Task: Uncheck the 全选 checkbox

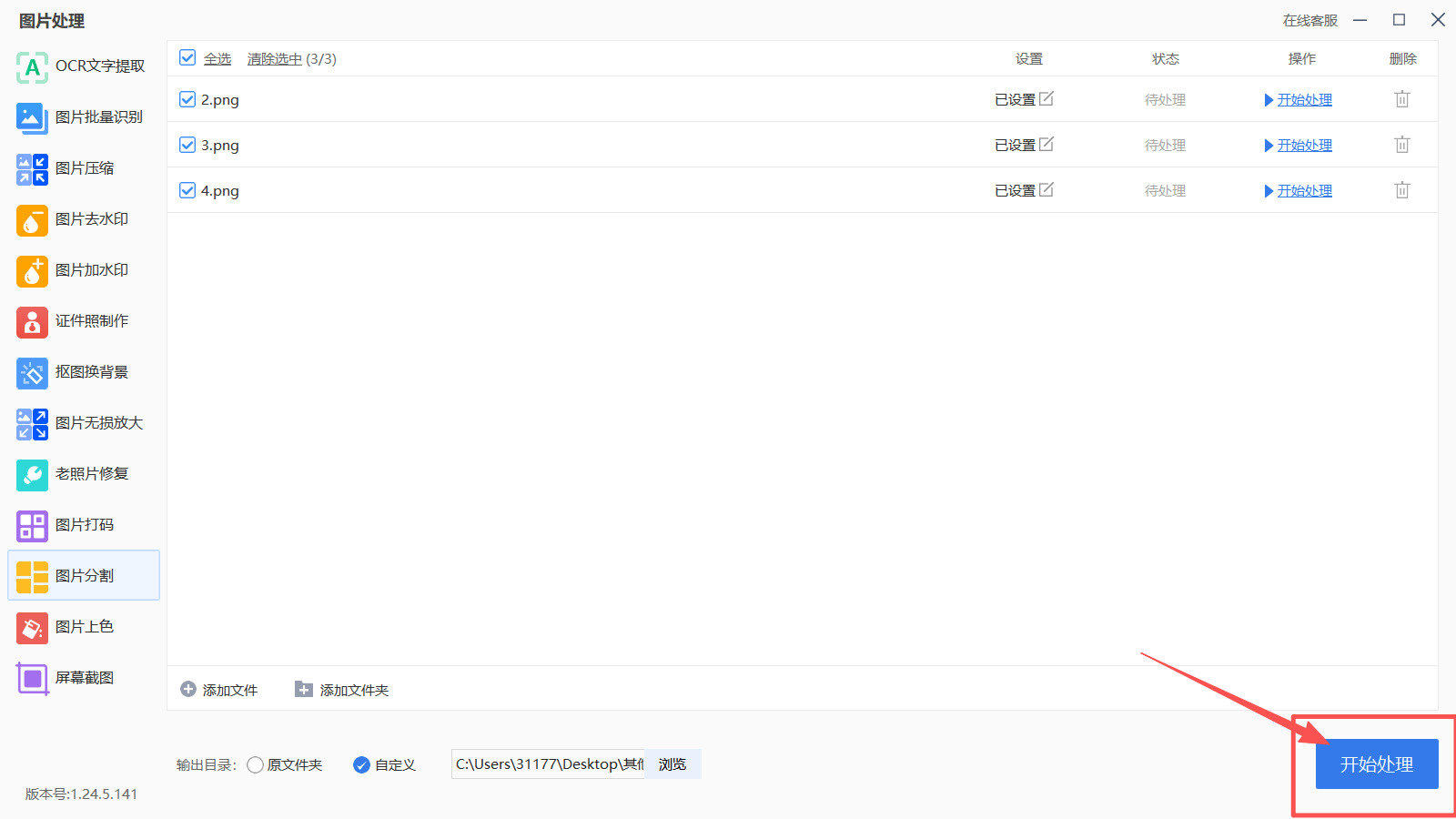Action: pyautogui.click(x=187, y=58)
